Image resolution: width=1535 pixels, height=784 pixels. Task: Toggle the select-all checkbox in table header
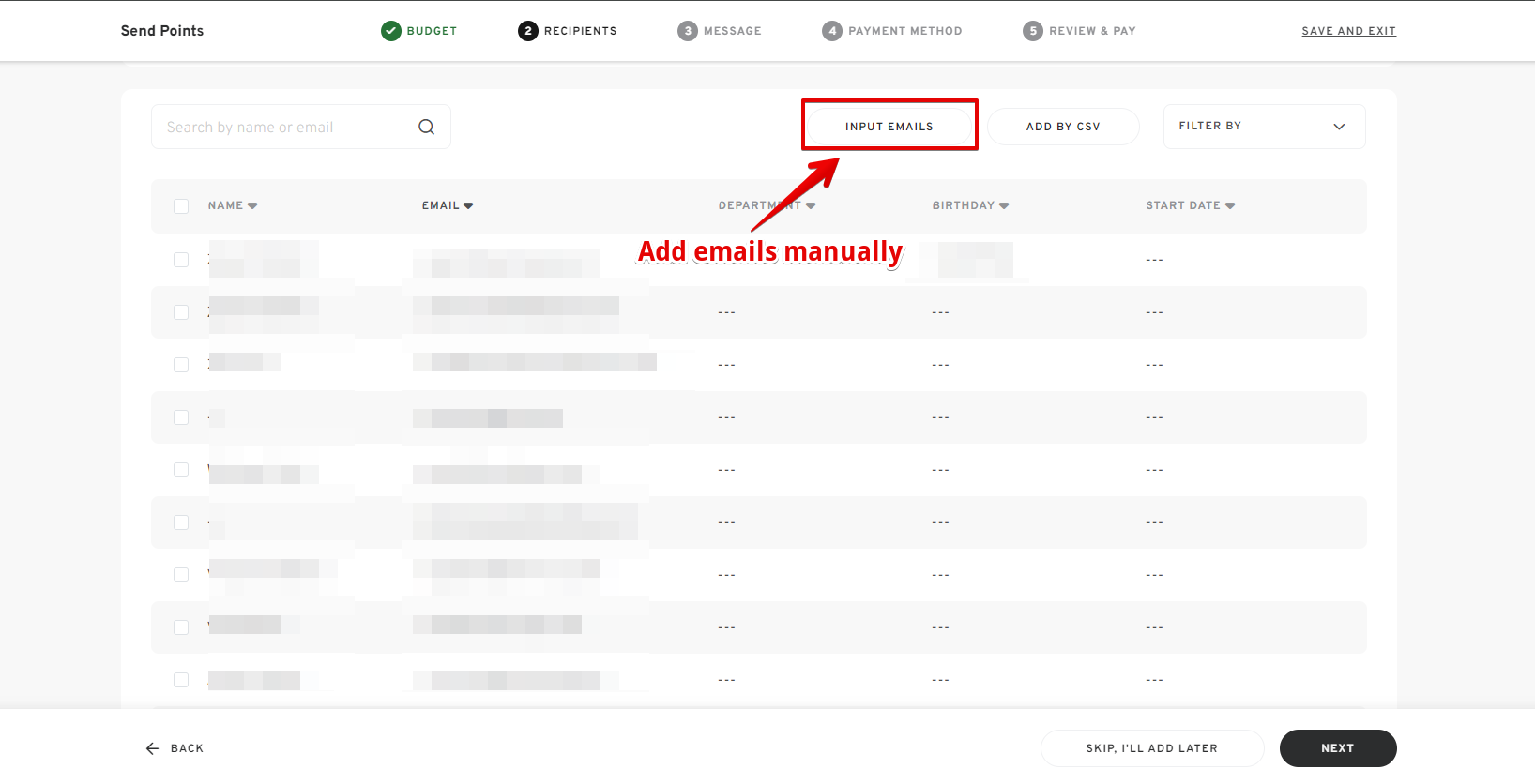point(181,206)
